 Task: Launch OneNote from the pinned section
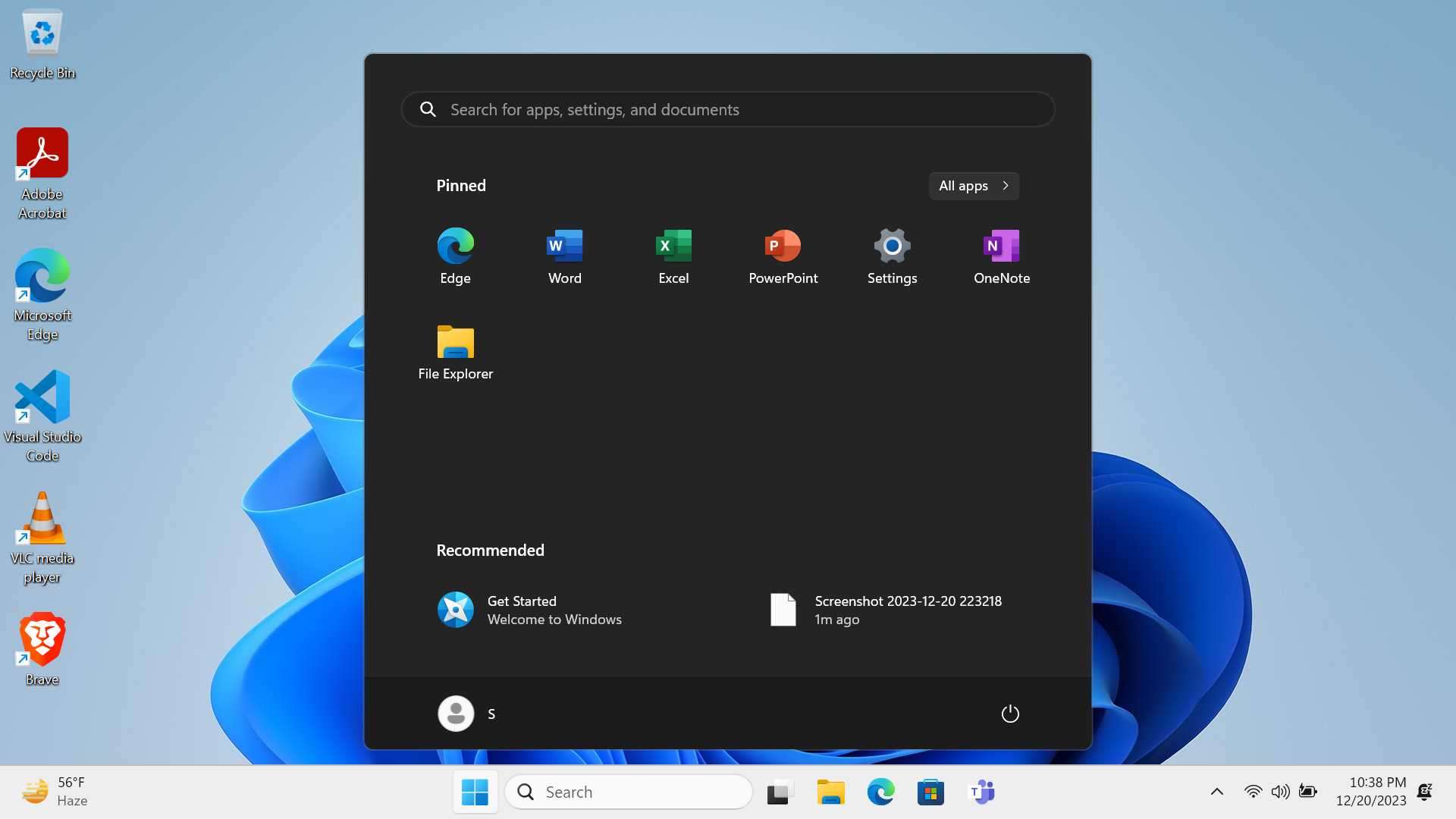[1001, 256]
